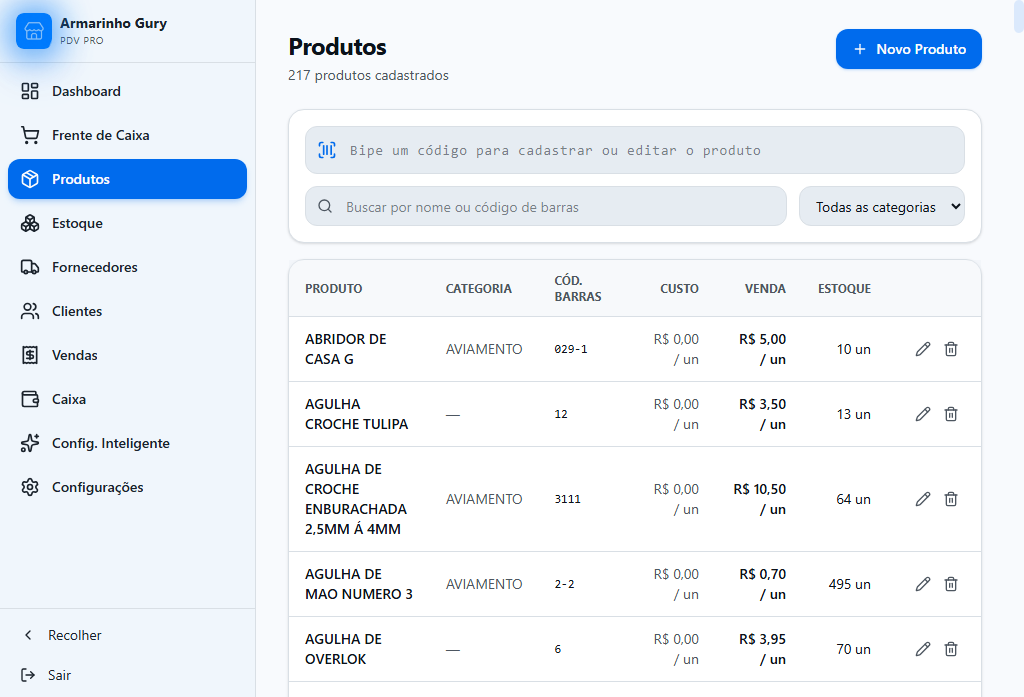The width and height of the screenshot is (1024, 697).
Task: Click the barcode scanner icon
Action: pyautogui.click(x=327, y=150)
